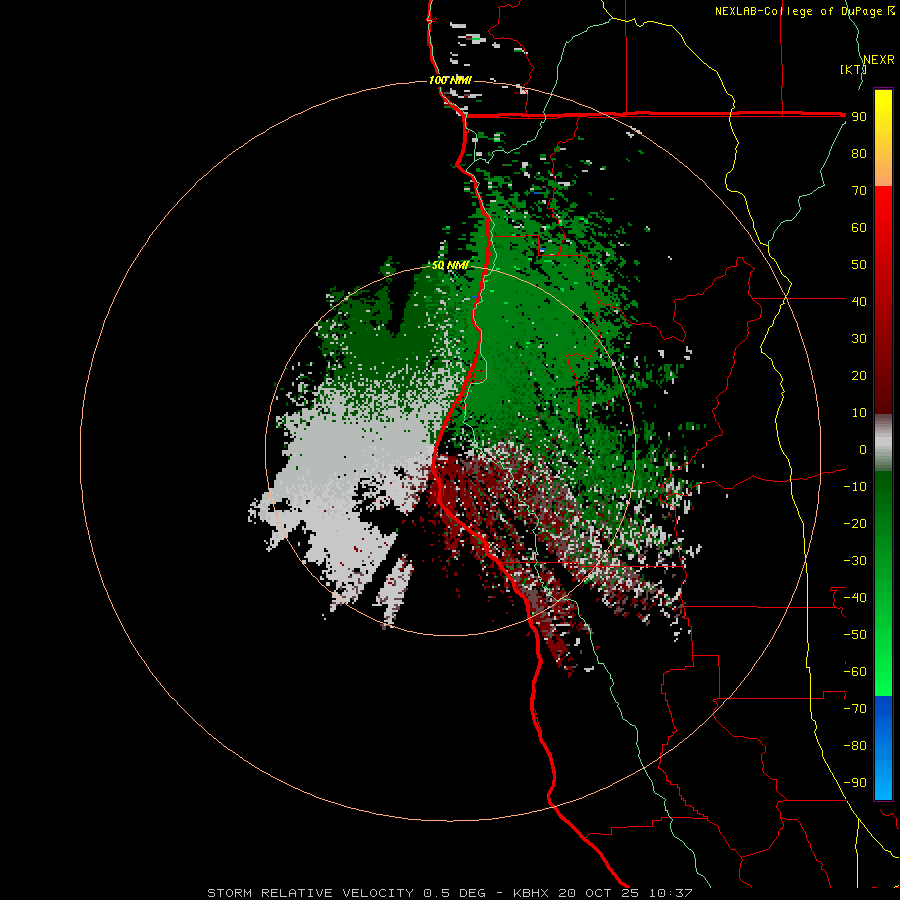The height and width of the screenshot is (900, 900).
Task: Select the -20 value on the velocity scale
Action: point(855,523)
